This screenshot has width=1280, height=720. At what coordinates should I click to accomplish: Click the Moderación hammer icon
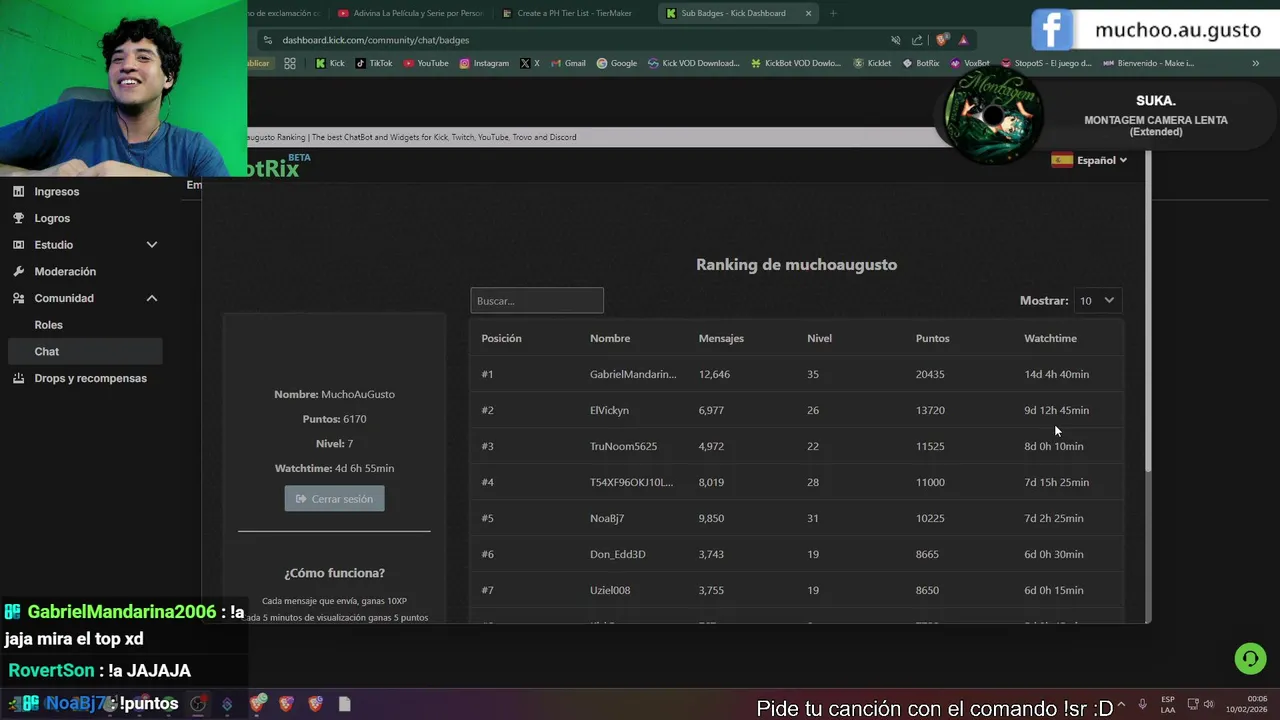point(19,271)
